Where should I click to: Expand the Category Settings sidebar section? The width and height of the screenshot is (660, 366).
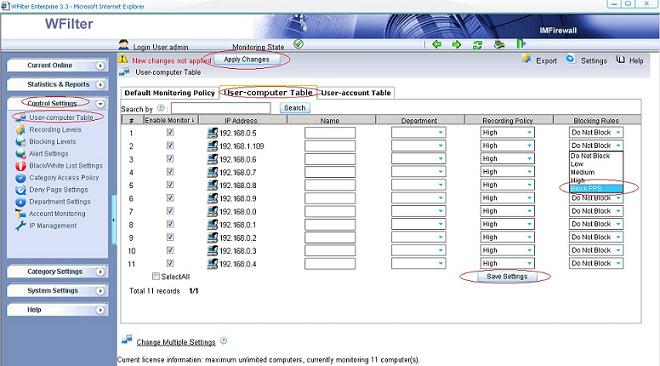tap(57, 272)
